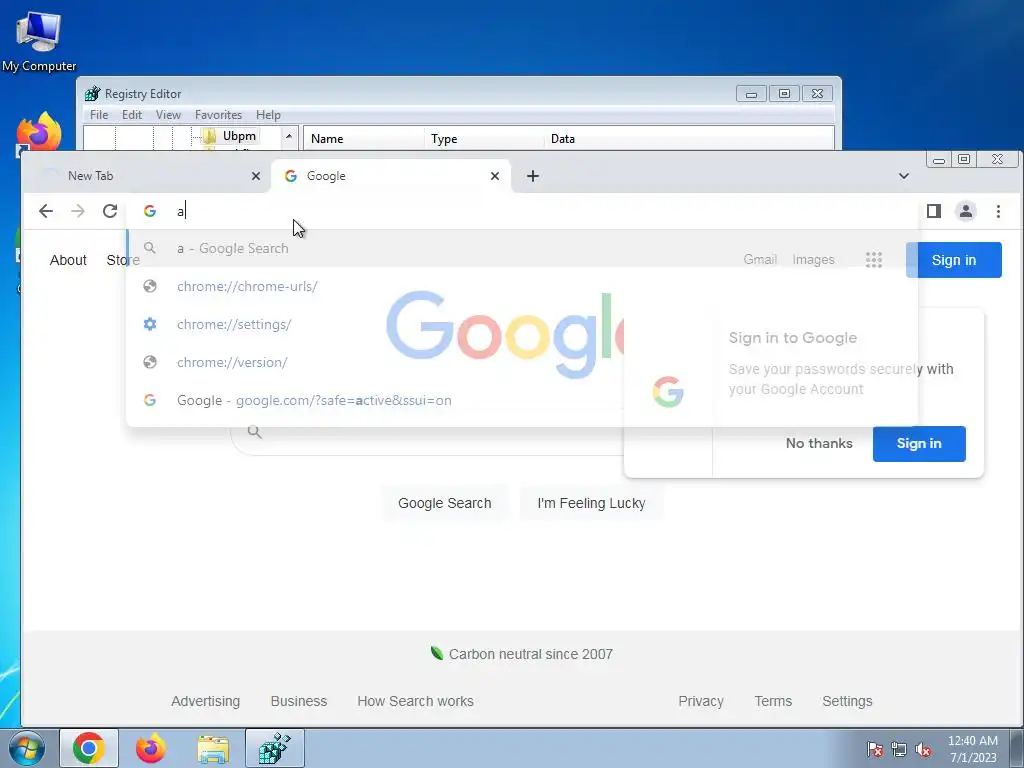Open the Google apps grid icon
Image resolution: width=1024 pixels, height=768 pixels.
click(x=873, y=259)
